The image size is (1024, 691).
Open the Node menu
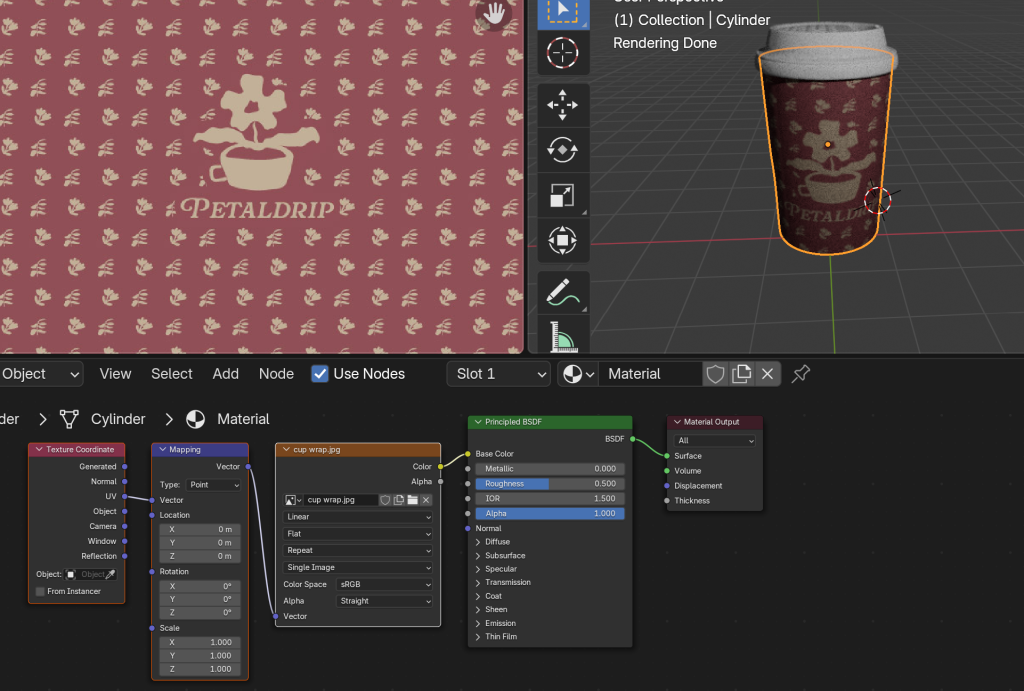point(276,374)
